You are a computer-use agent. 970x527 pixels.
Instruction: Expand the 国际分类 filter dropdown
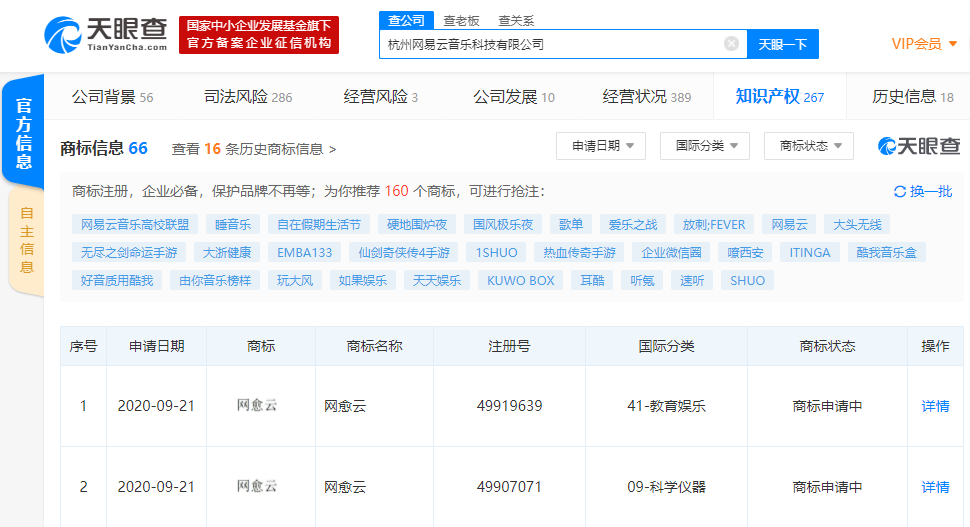704,146
